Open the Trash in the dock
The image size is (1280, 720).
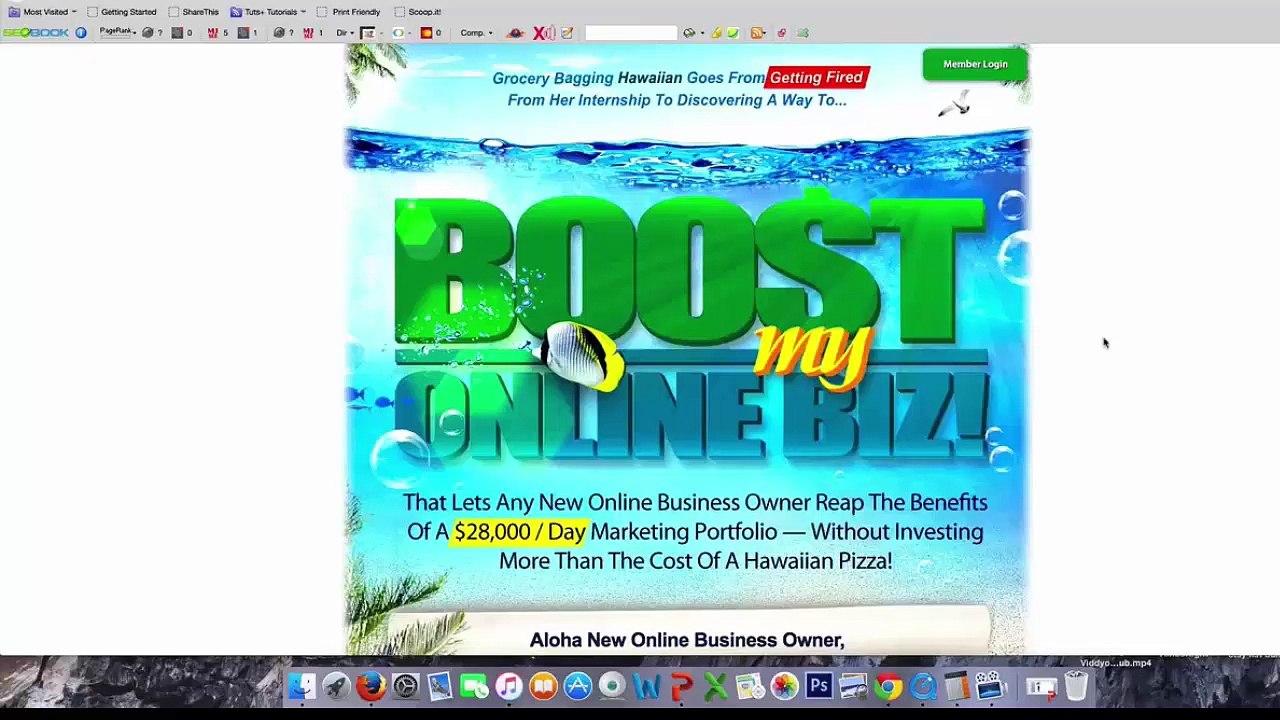[1076, 686]
